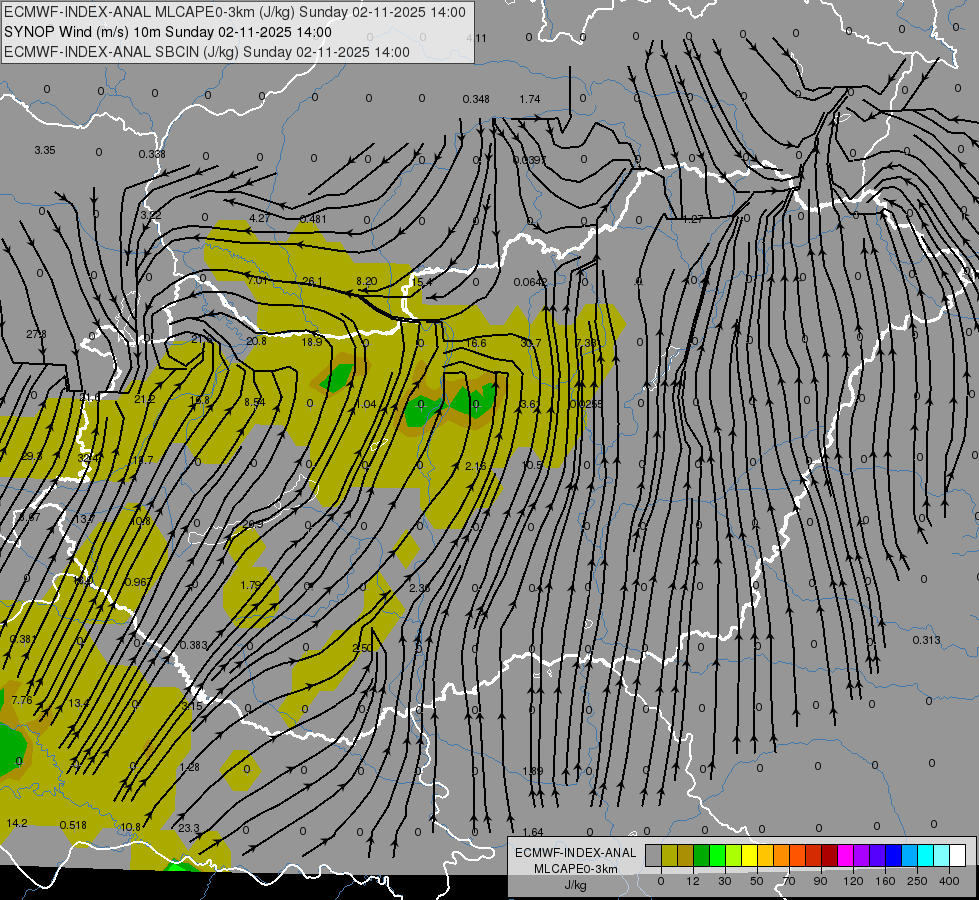Click map value 1.27
979x900 pixels.
[x=693, y=219]
